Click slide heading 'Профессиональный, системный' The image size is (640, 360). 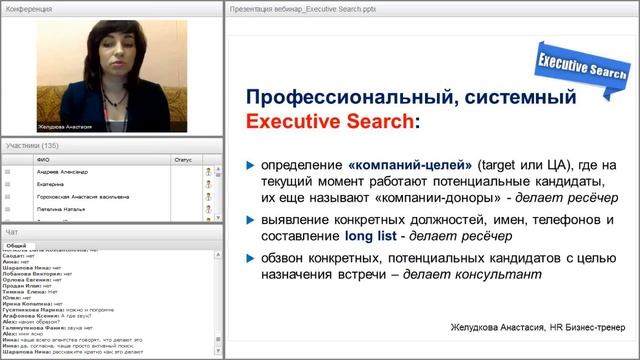point(411,97)
